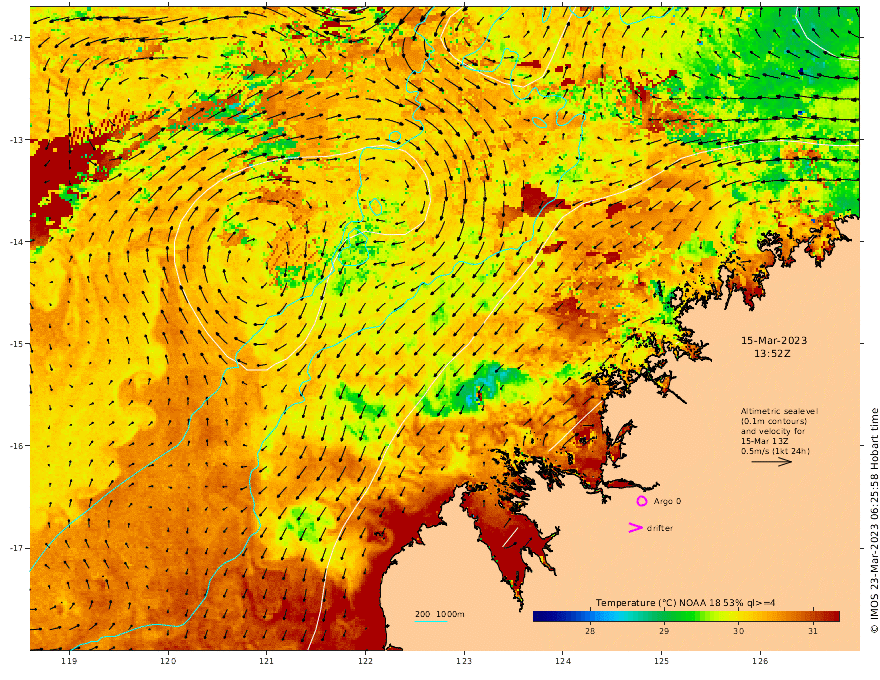Click longitude axis label 123

464,661
